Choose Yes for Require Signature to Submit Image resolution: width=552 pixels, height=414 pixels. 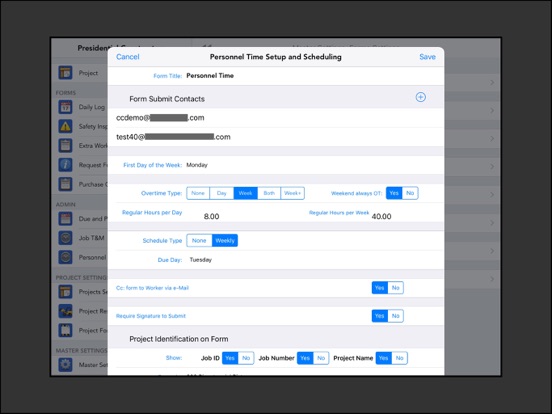tap(380, 316)
